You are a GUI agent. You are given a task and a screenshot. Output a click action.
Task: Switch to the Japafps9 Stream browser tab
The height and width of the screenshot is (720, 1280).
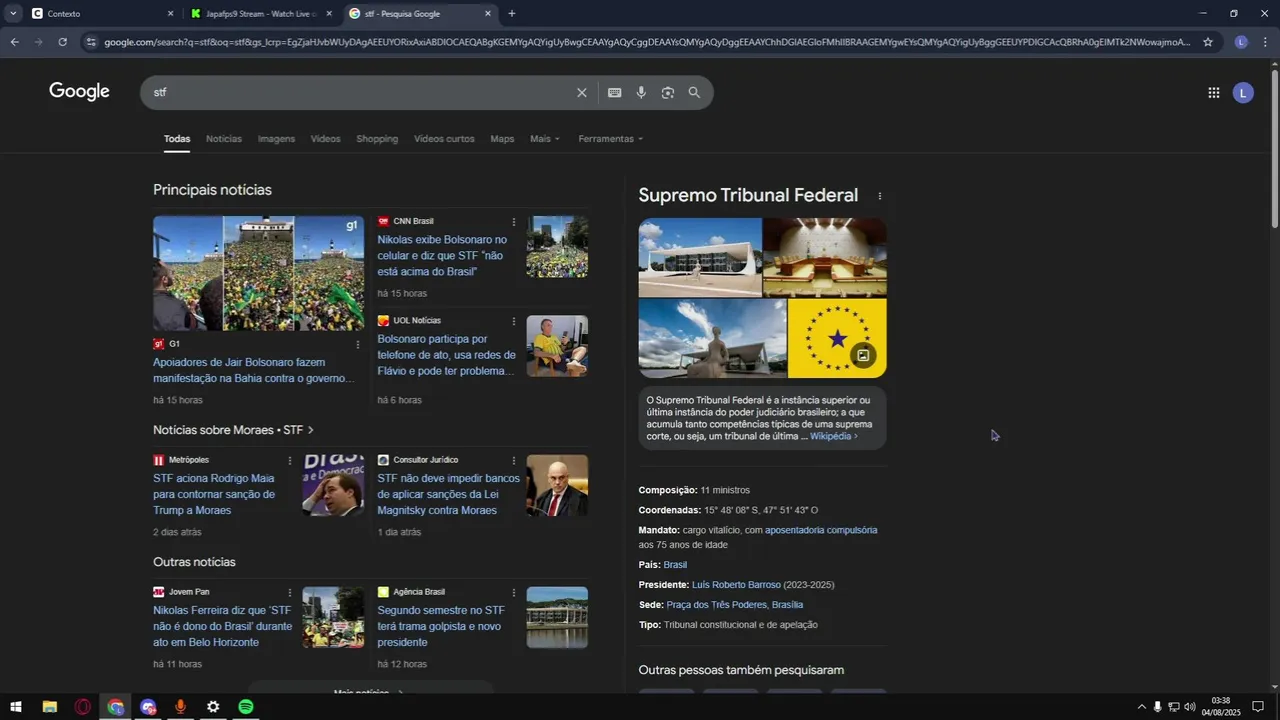pos(261,14)
